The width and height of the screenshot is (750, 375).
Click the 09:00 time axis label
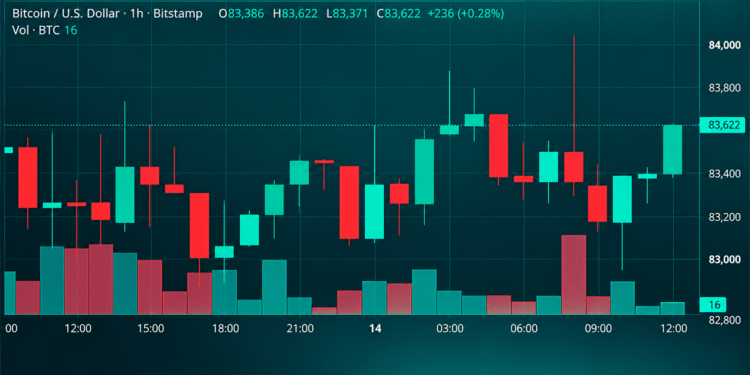[599, 329]
